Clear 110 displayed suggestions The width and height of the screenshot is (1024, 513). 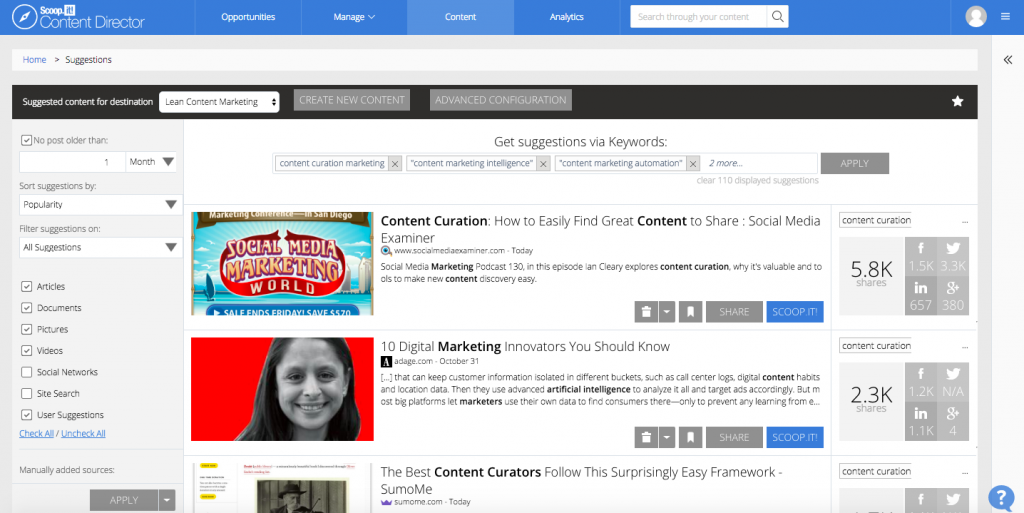758,180
